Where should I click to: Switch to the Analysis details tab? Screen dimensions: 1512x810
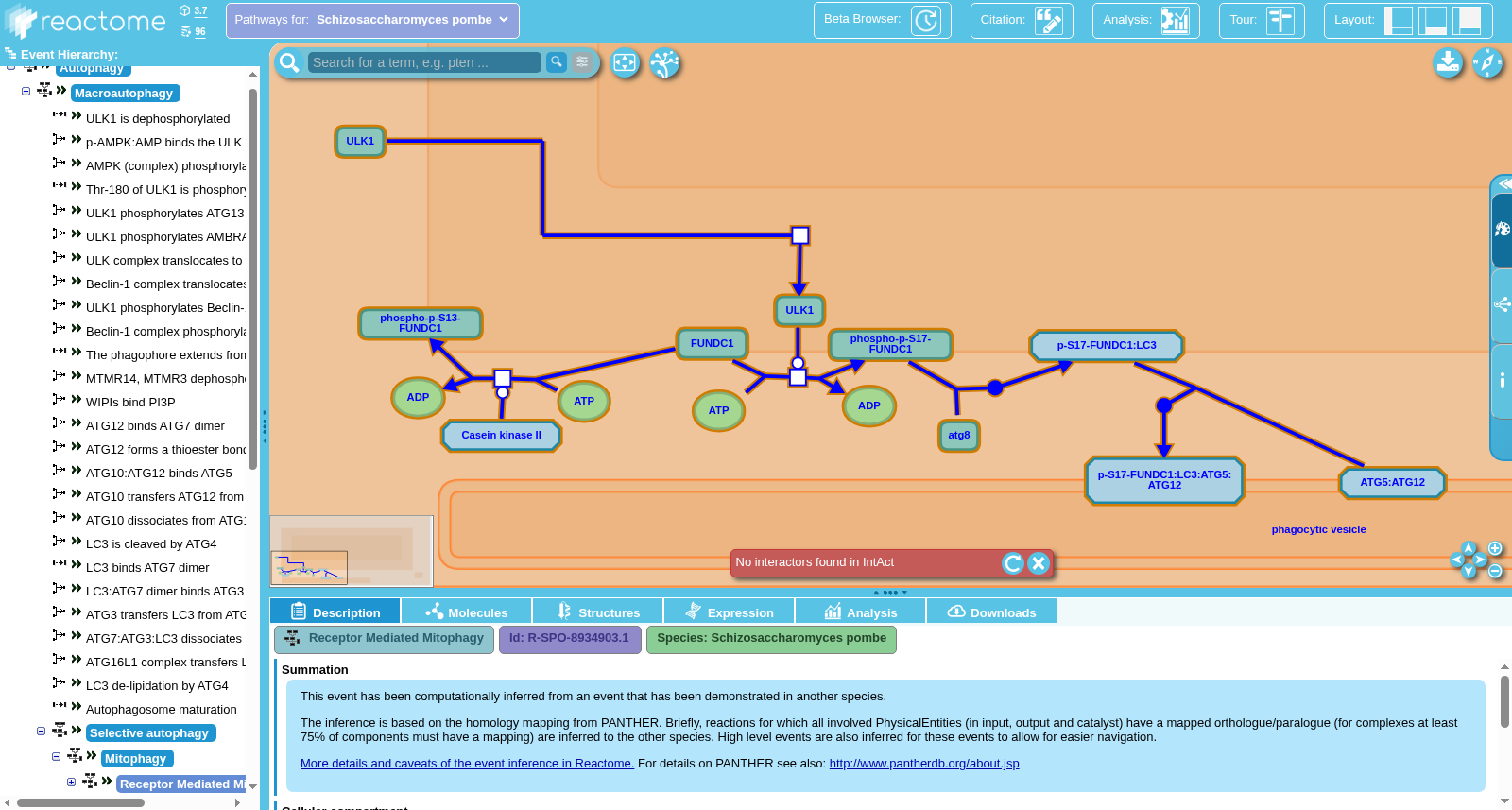(860, 612)
